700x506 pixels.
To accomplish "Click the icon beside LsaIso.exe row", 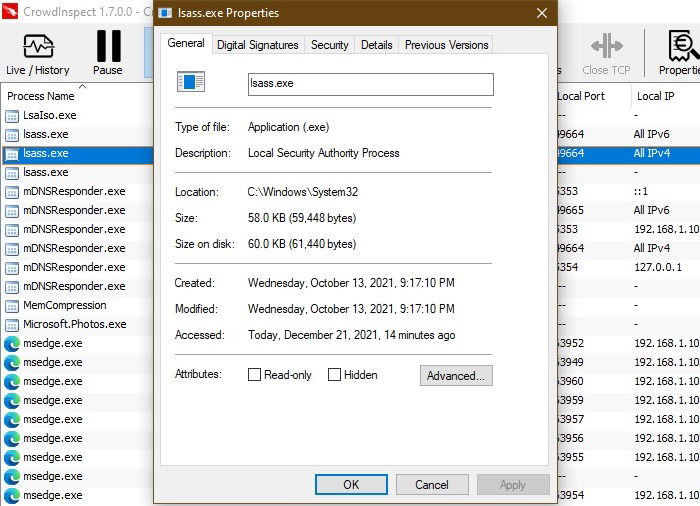I will [x=12, y=116].
